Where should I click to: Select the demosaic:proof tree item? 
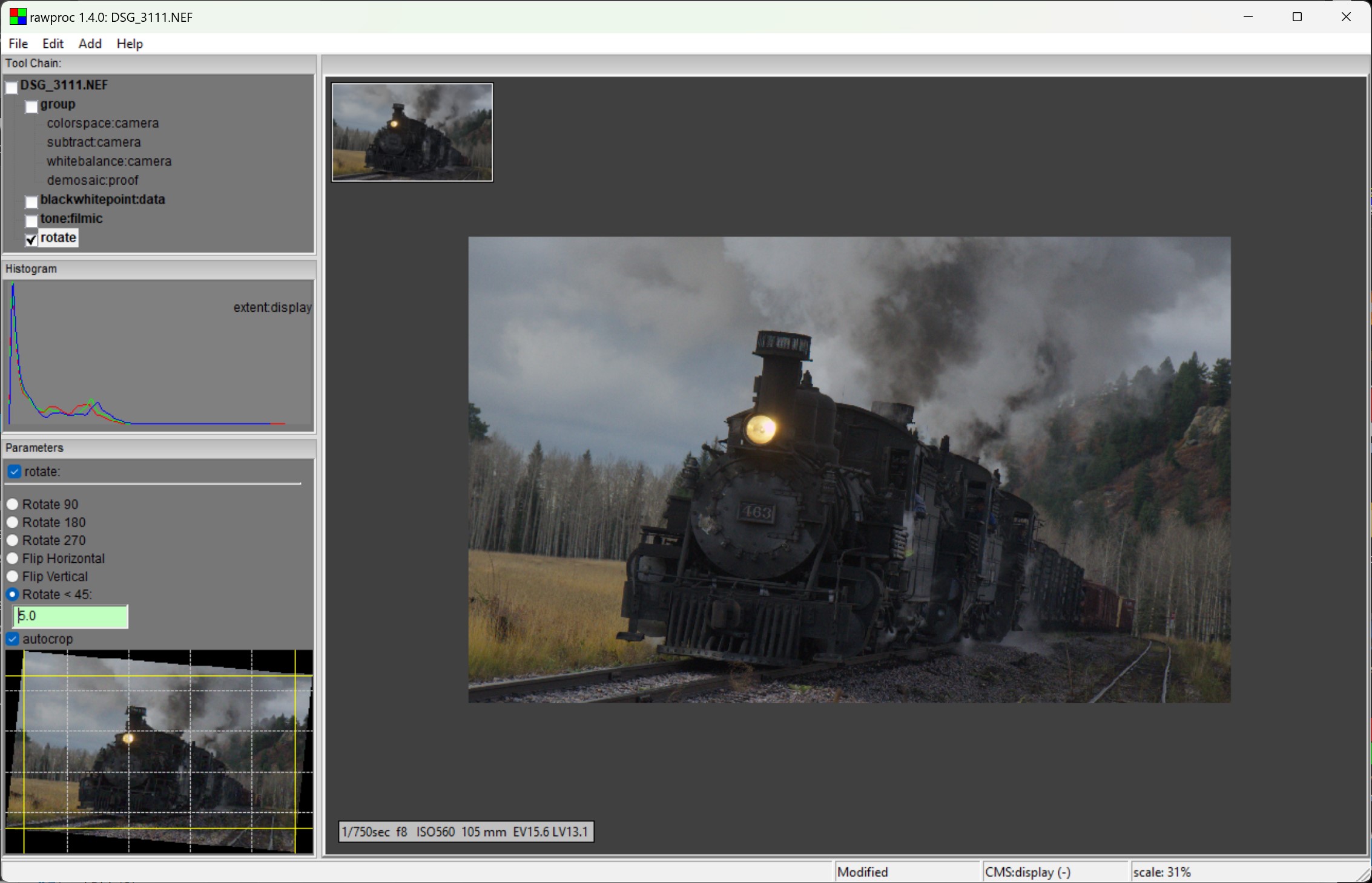point(93,180)
